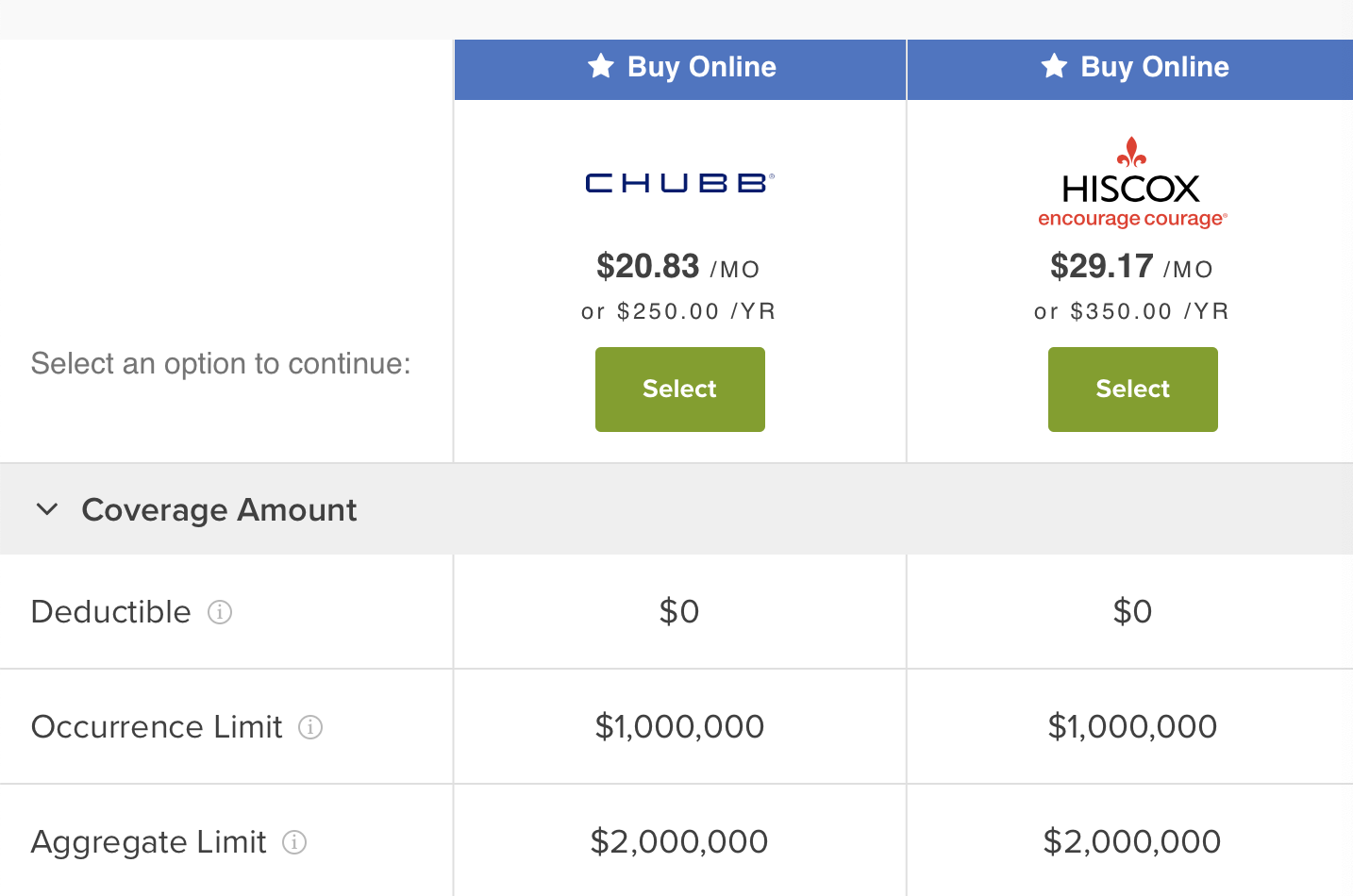Viewport: 1353px width, 896px height.
Task: Click the Aggregate Limit info icon
Action: [x=294, y=842]
